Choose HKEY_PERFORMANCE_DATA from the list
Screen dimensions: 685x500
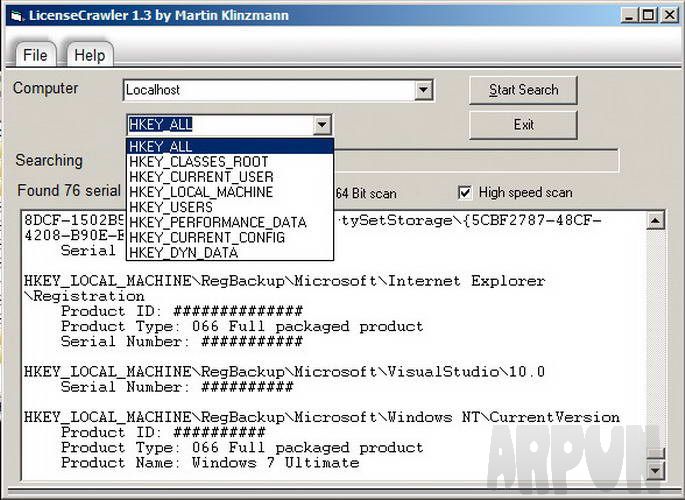pos(230,222)
